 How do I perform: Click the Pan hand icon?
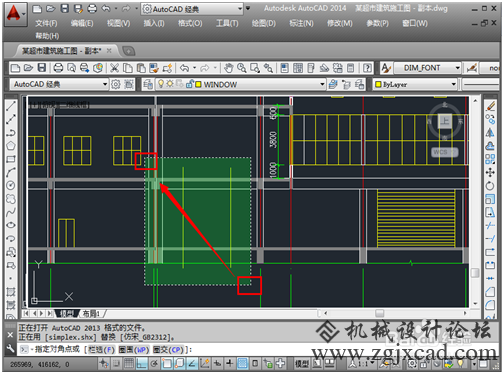pos(228,68)
